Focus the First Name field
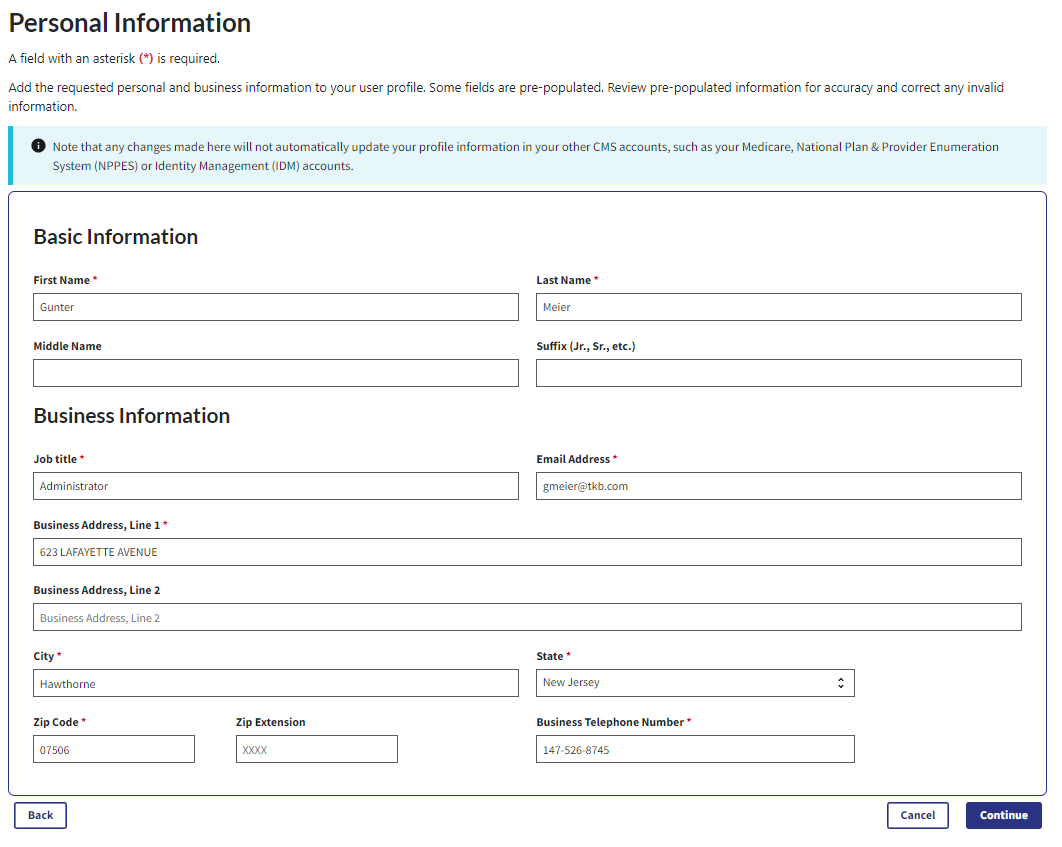Screen dimensions: 1062x847 [275, 307]
